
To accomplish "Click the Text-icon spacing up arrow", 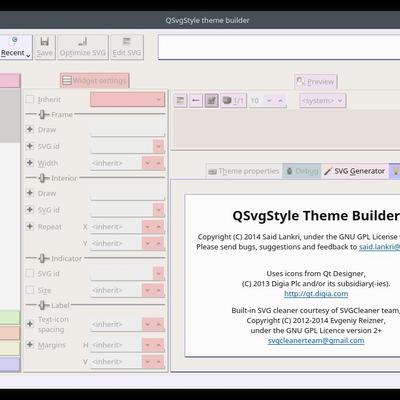I will (x=159, y=324).
